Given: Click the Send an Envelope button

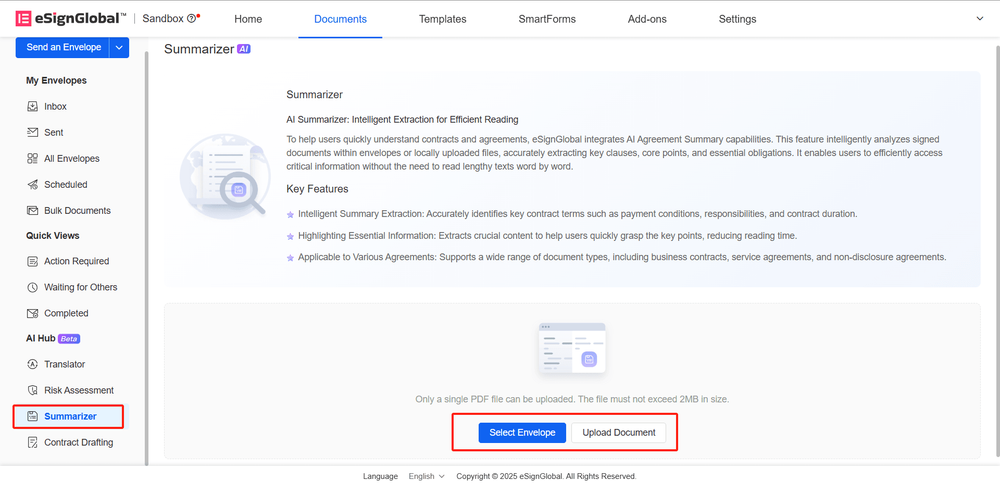Looking at the screenshot, I should tap(61, 47).
